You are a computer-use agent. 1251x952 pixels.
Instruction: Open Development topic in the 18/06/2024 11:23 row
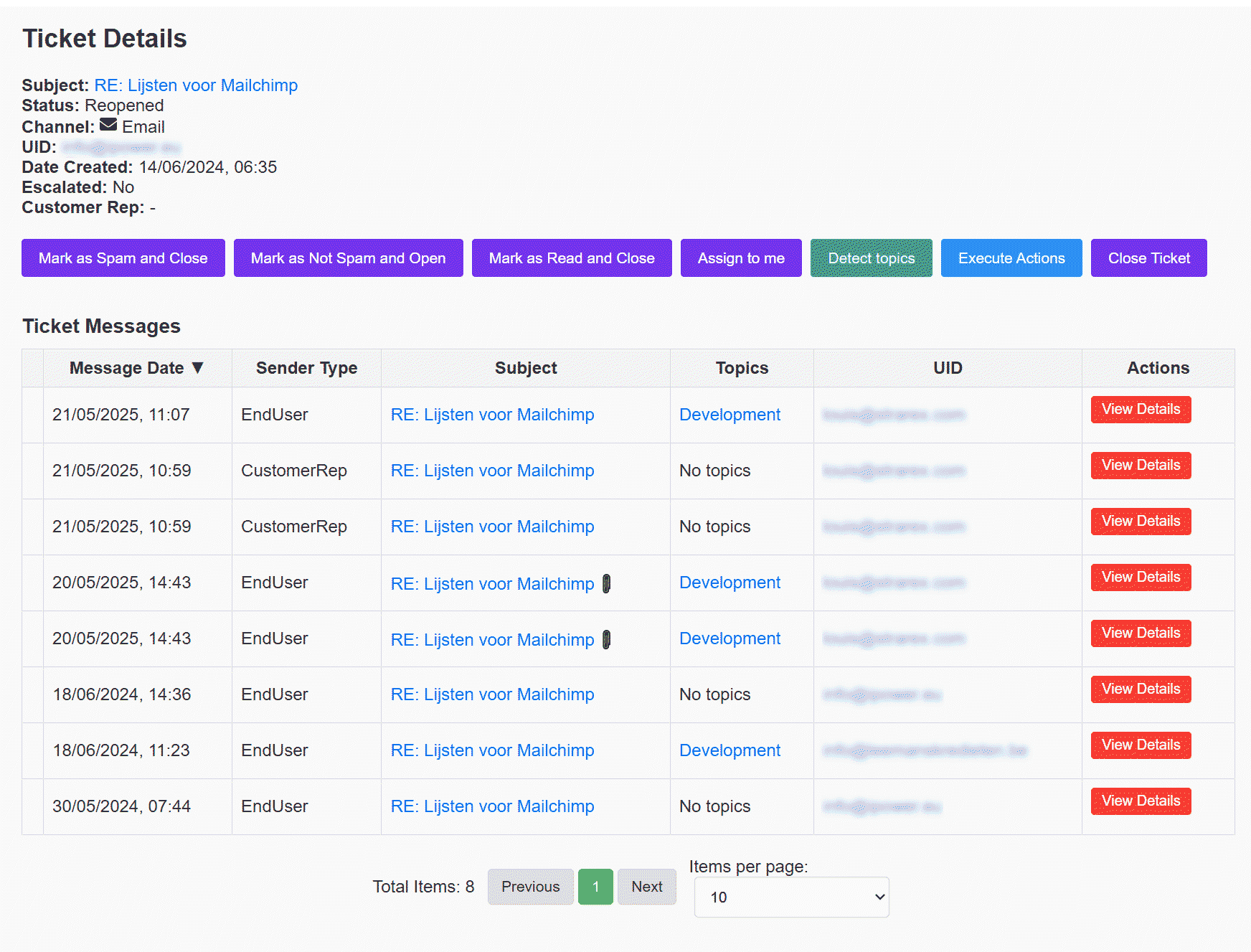pos(730,750)
